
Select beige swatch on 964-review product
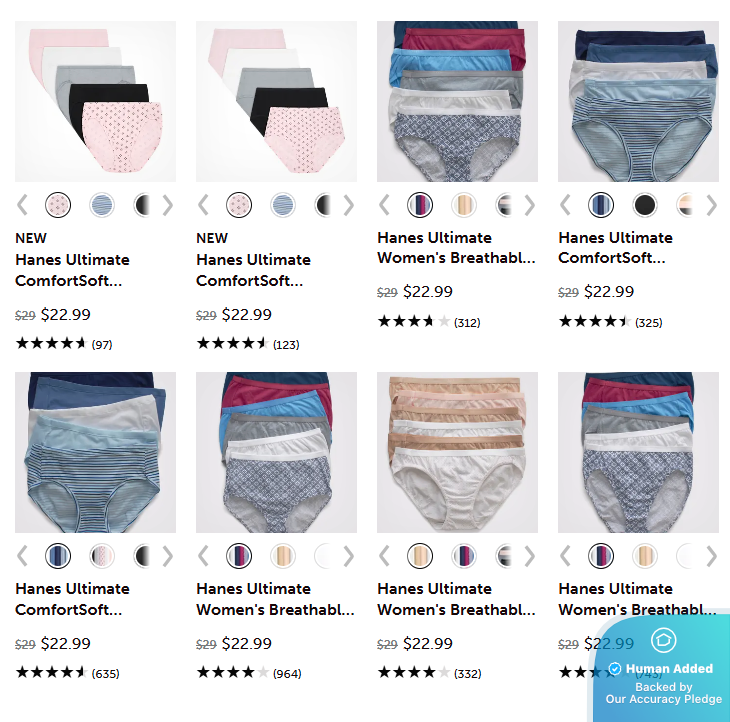coord(283,556)
